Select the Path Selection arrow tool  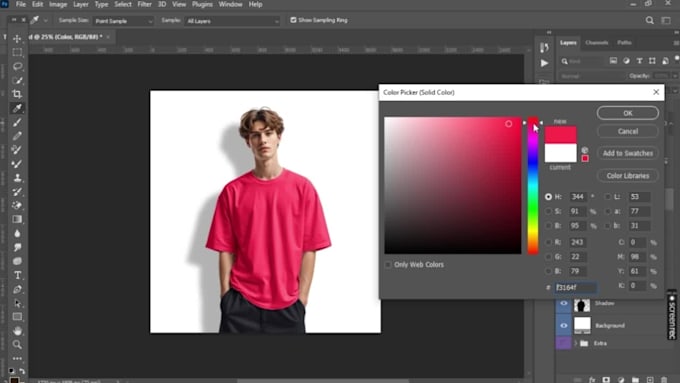pos(17,303)
